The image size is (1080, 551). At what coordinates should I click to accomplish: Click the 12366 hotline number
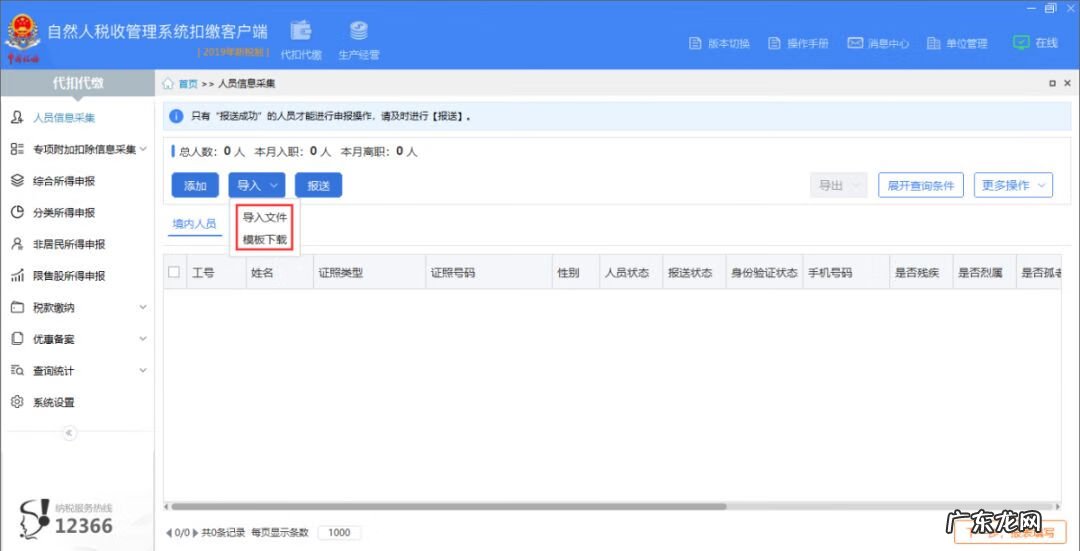click(x=83, y=526)
